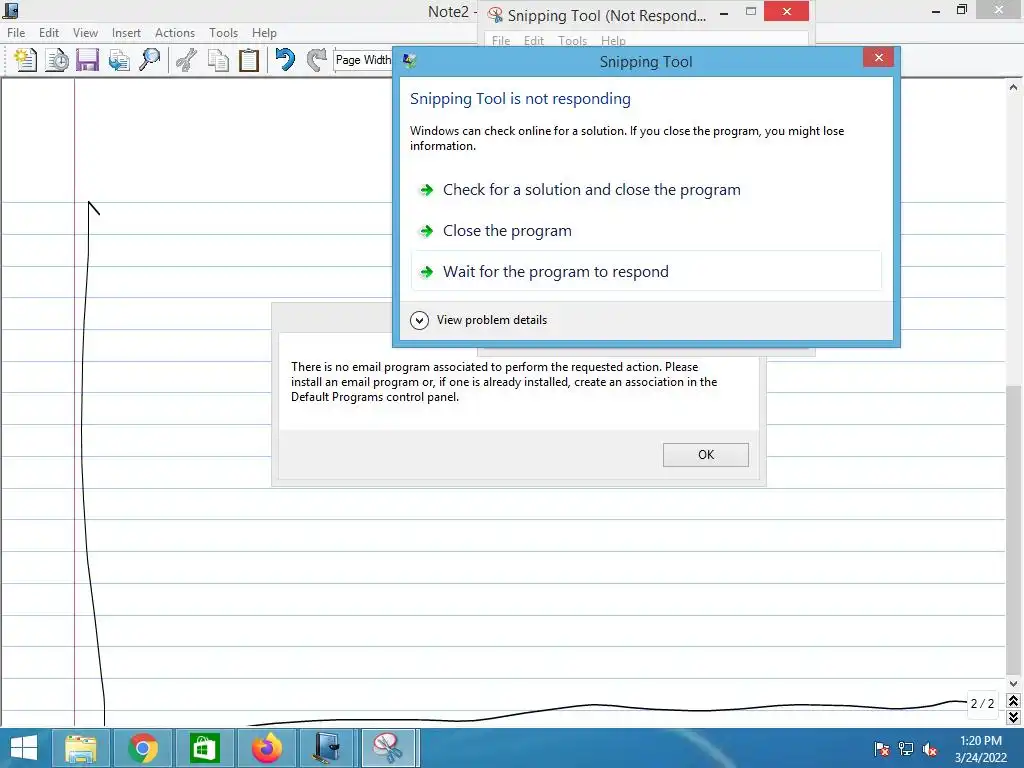Click the network tray icon
This screenshot has width=1024, height=768.
[x=906, y=749]
